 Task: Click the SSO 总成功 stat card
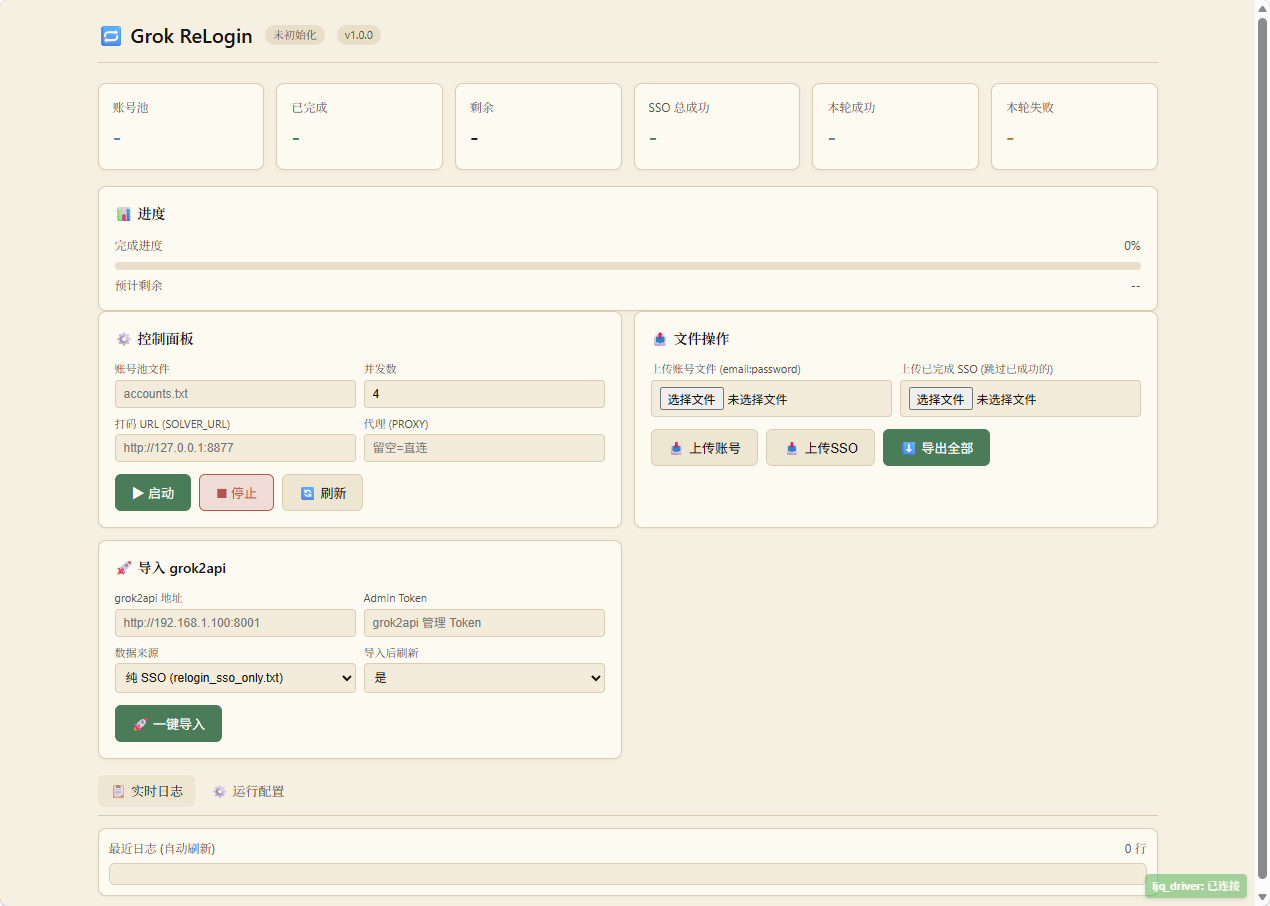717,126
